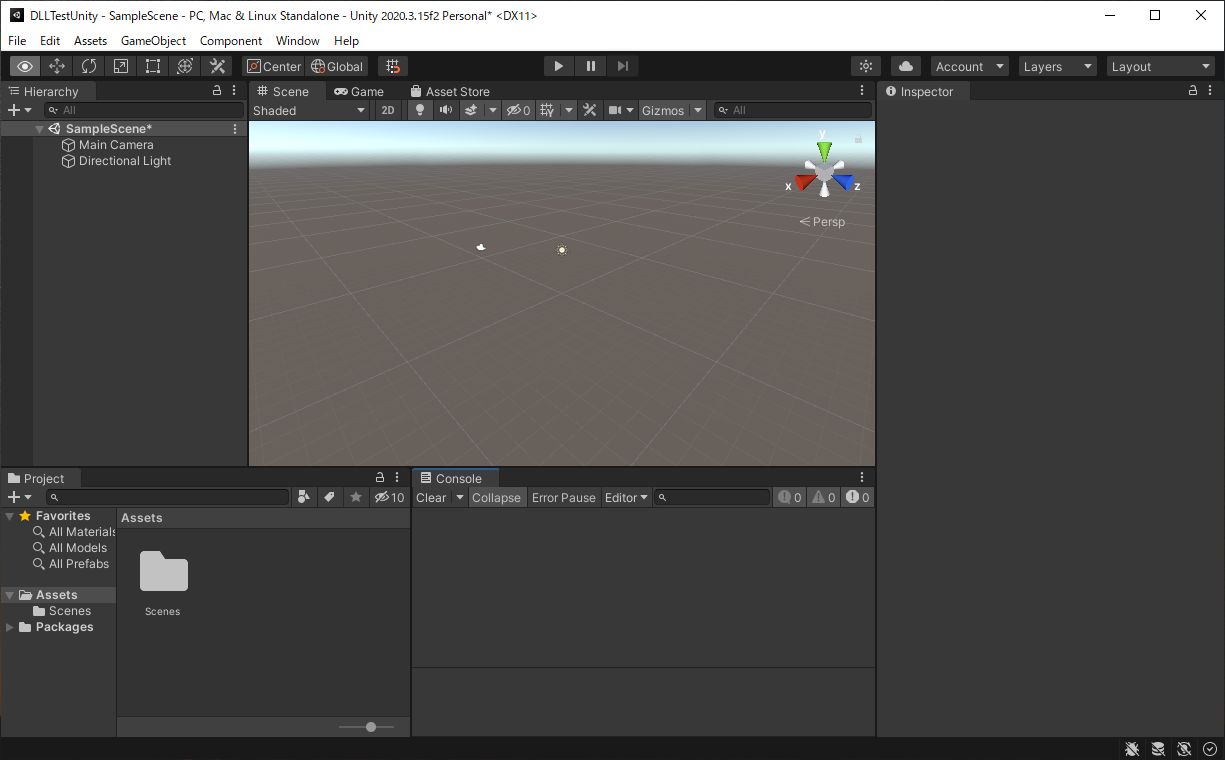This screenshot has height=760, width=1225.
Task: Click the red X axis gizmo cone
Action: tap(805, 183)
